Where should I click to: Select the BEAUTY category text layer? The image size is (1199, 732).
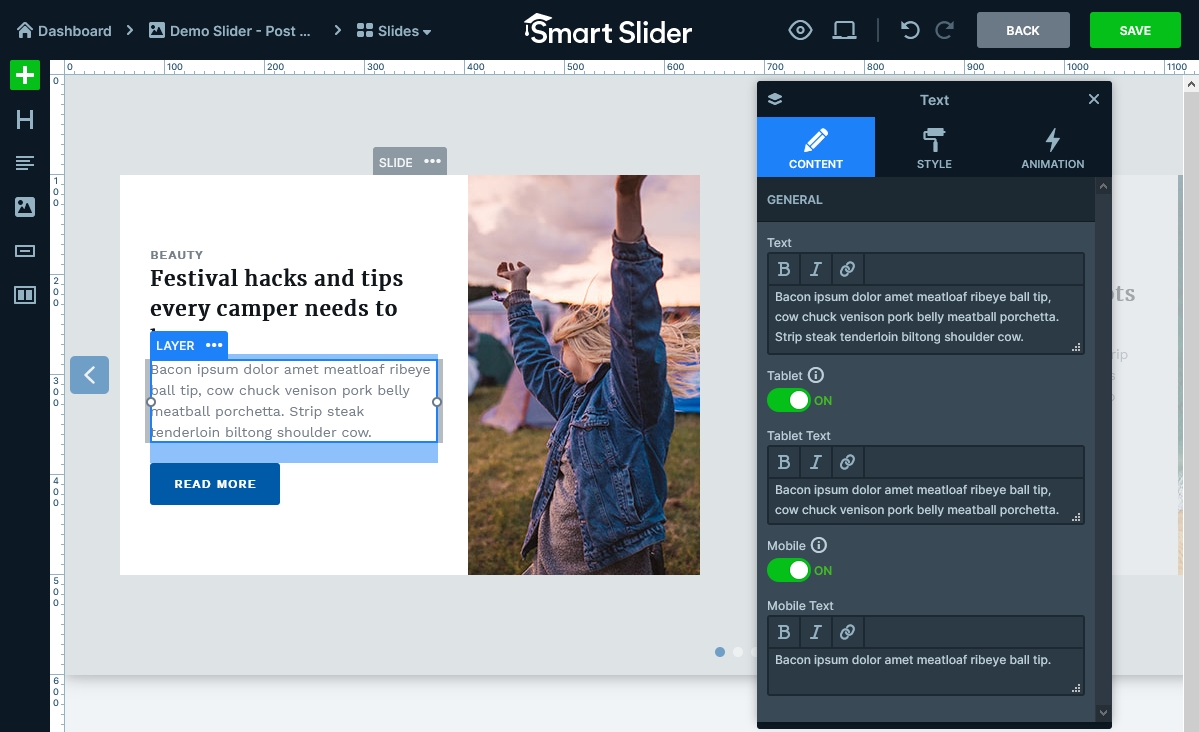[x=177, y=255]
